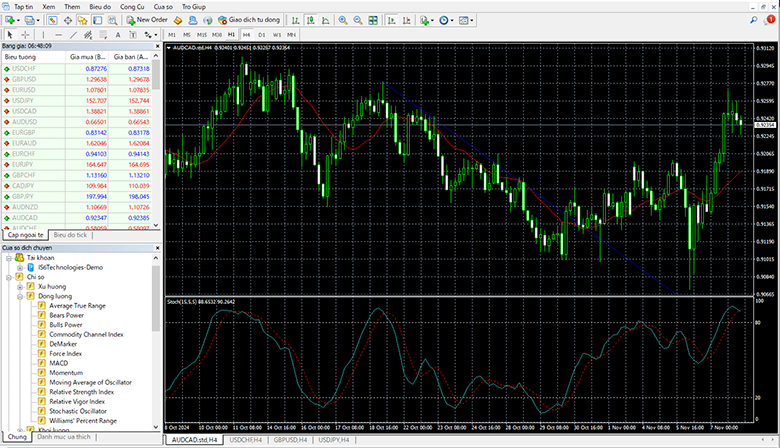780x448 pixels.
Task: Select the equidistant channel tool
Action: [88, 35]
